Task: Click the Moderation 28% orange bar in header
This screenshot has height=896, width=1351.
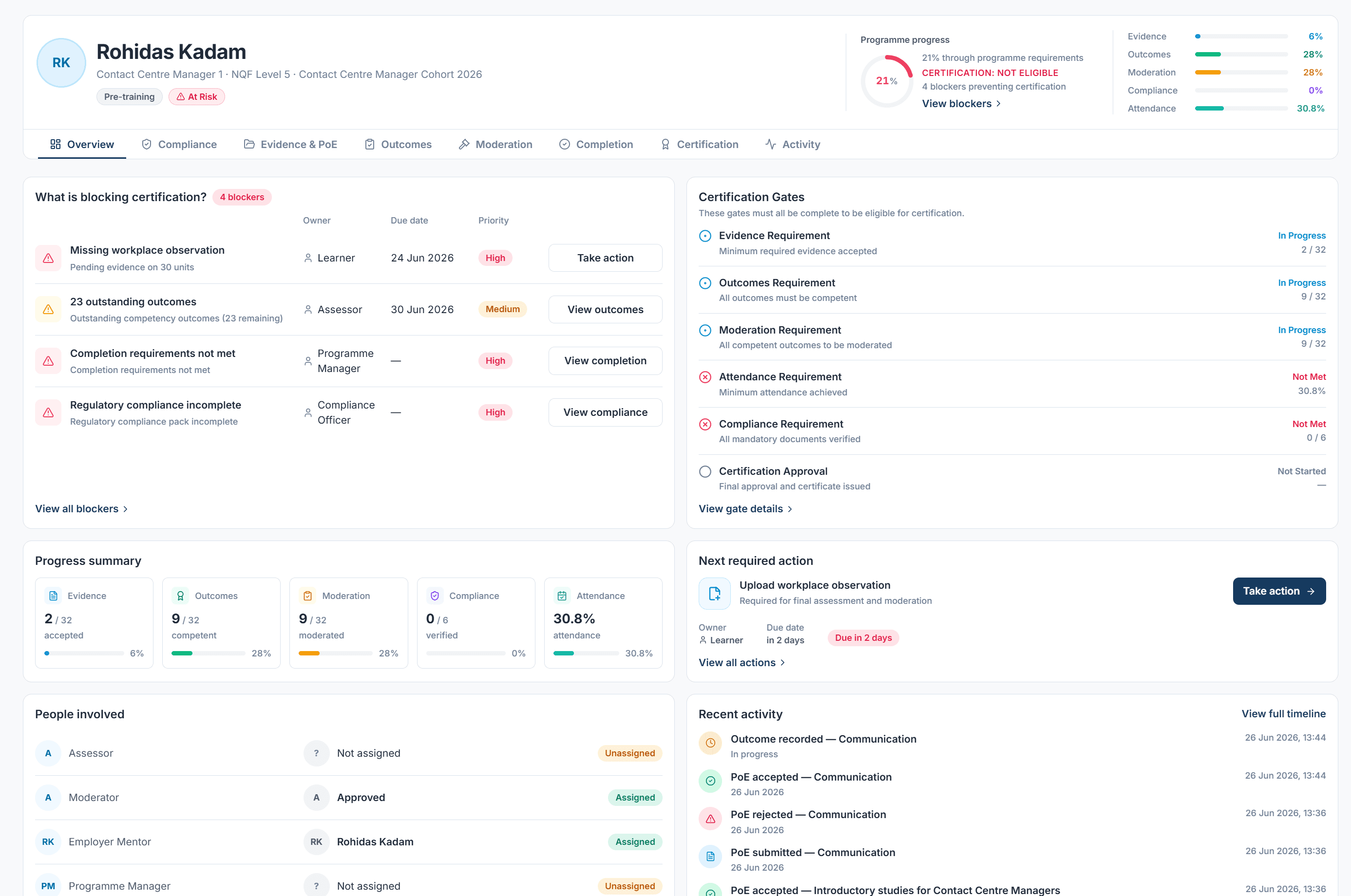Action: [1241, 72]
